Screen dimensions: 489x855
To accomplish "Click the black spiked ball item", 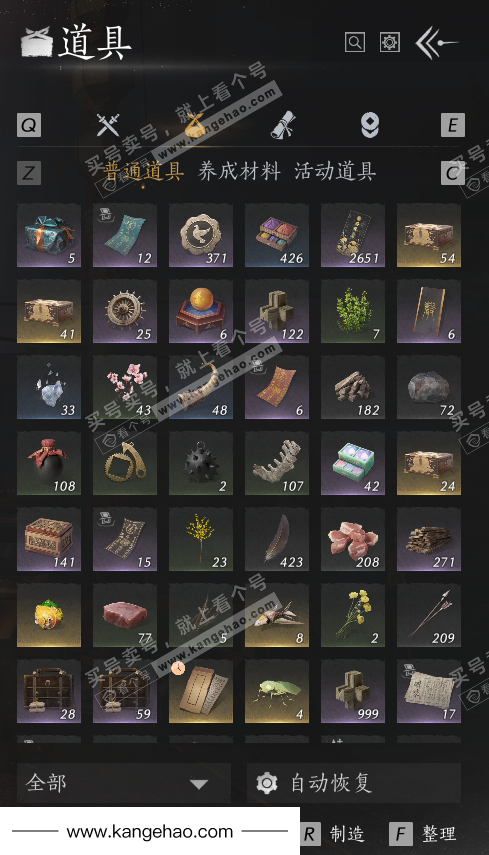I will 201,463.
